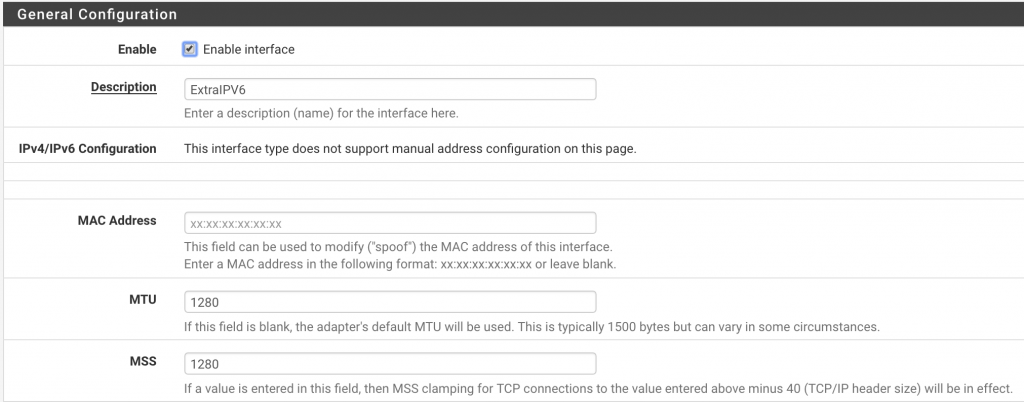Click the IPv4/IPv6 Configuration label
The image size is (1024, 402).
(x=88, y=149)
